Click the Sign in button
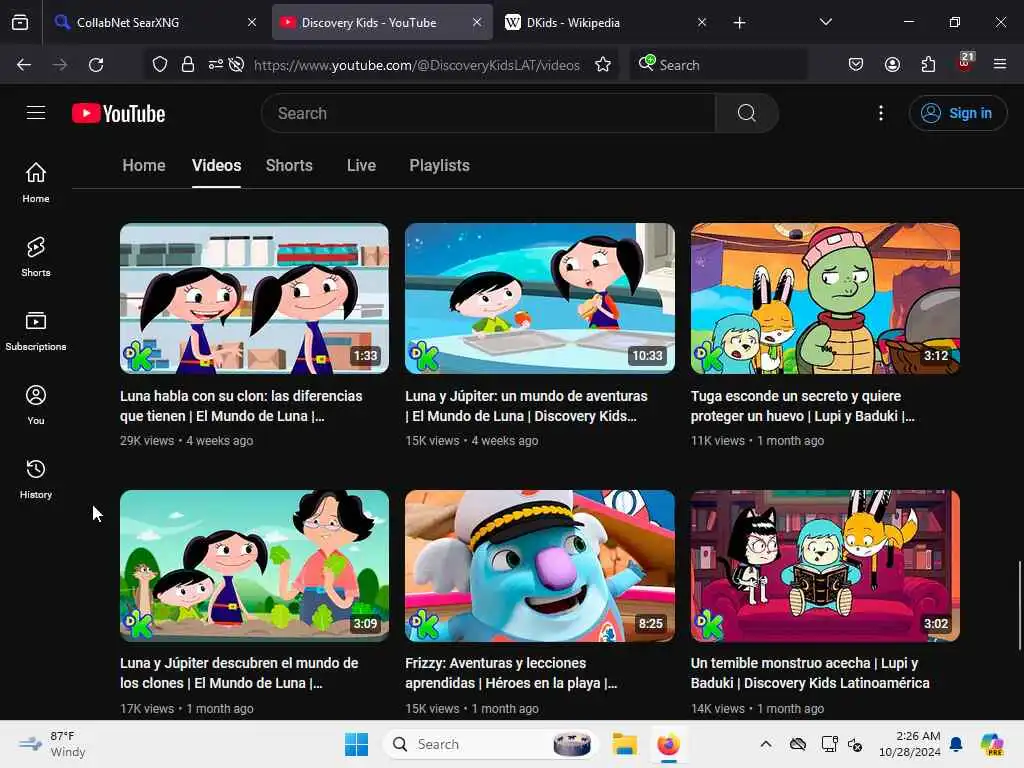Viewport: 1024px width, 768px height. pyautogui.click(x=957, y=113)
